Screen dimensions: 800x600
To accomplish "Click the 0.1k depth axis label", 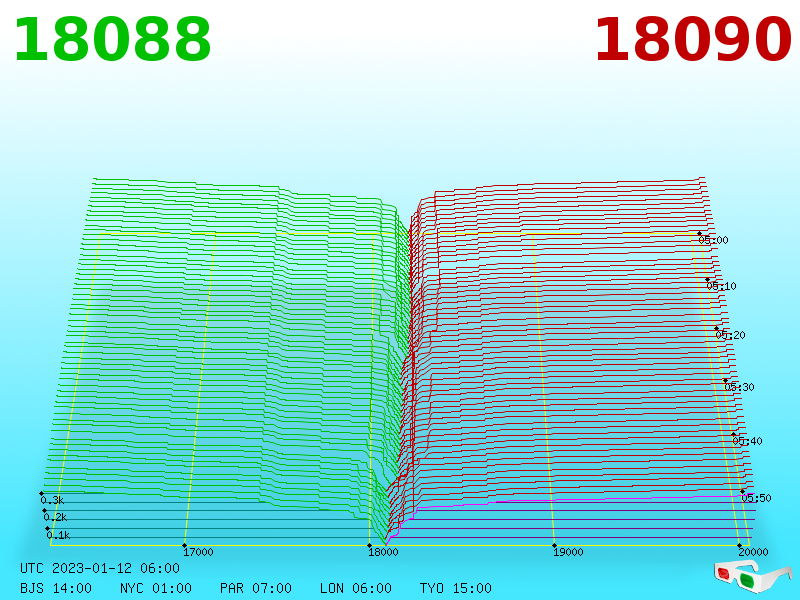I will [x=59, y=535].
